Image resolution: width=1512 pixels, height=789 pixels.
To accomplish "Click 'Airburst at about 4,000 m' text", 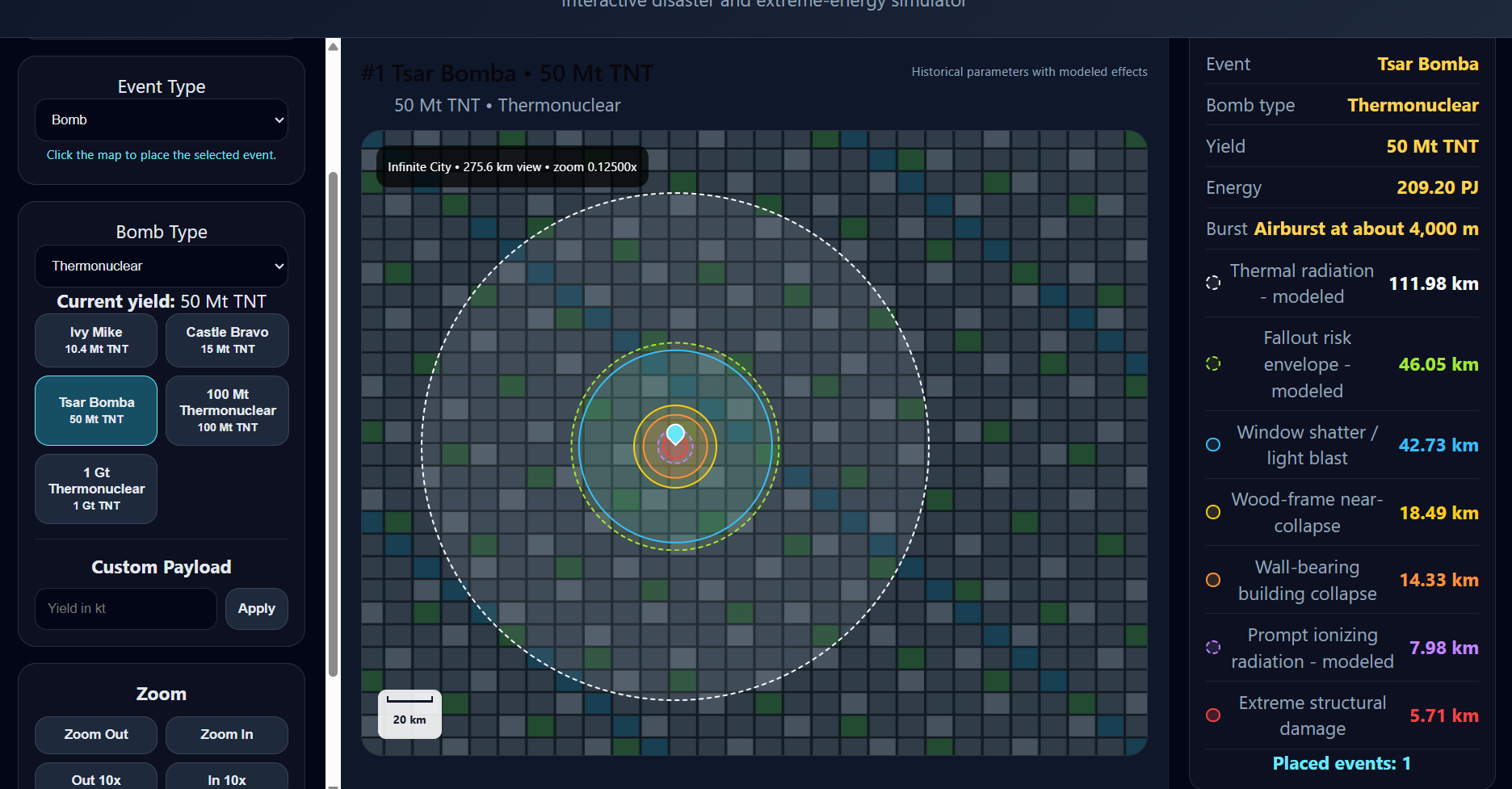I will click(x=1366, y=229).
